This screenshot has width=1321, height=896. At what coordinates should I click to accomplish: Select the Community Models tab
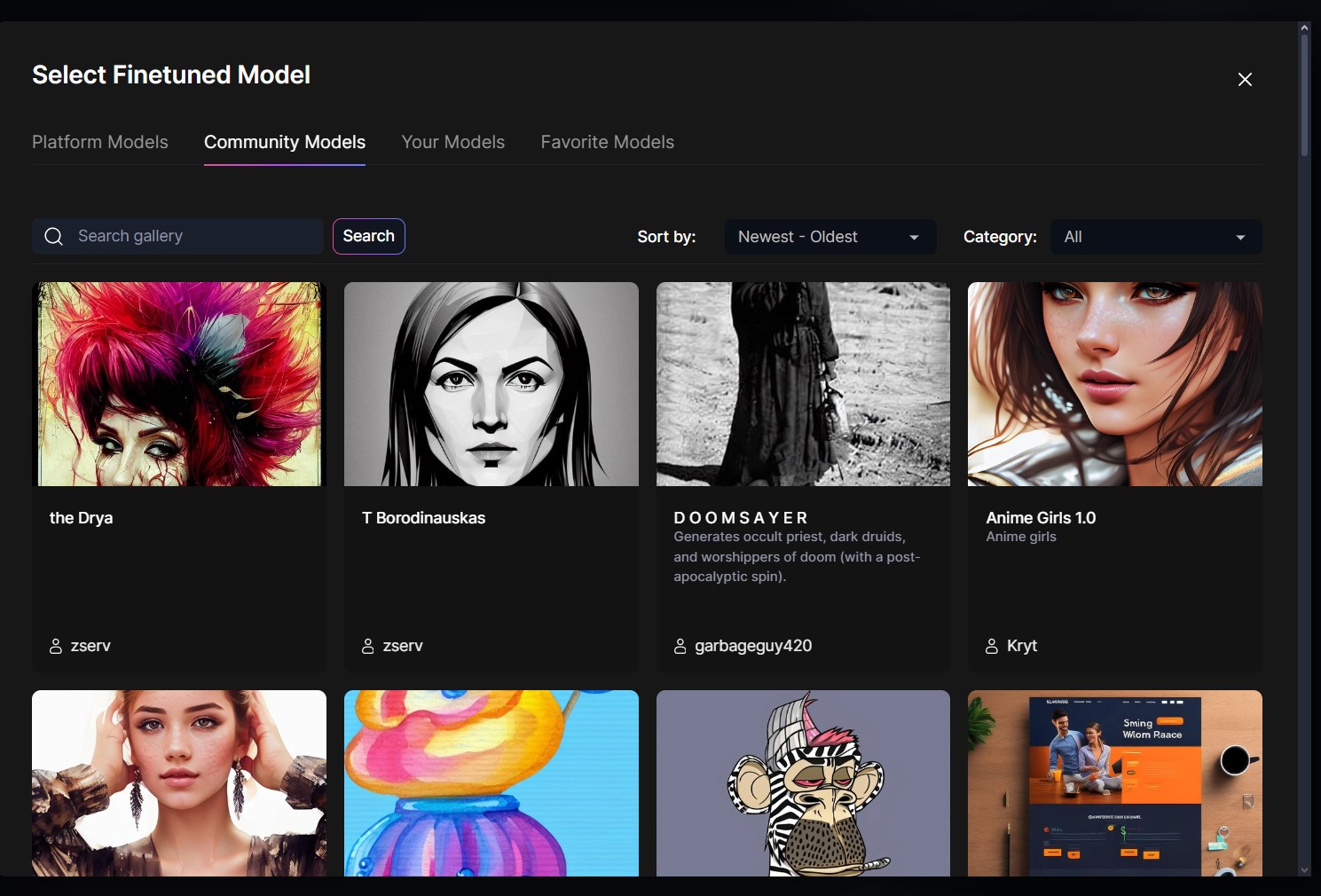pyautogui.click(x=285, y=142)
